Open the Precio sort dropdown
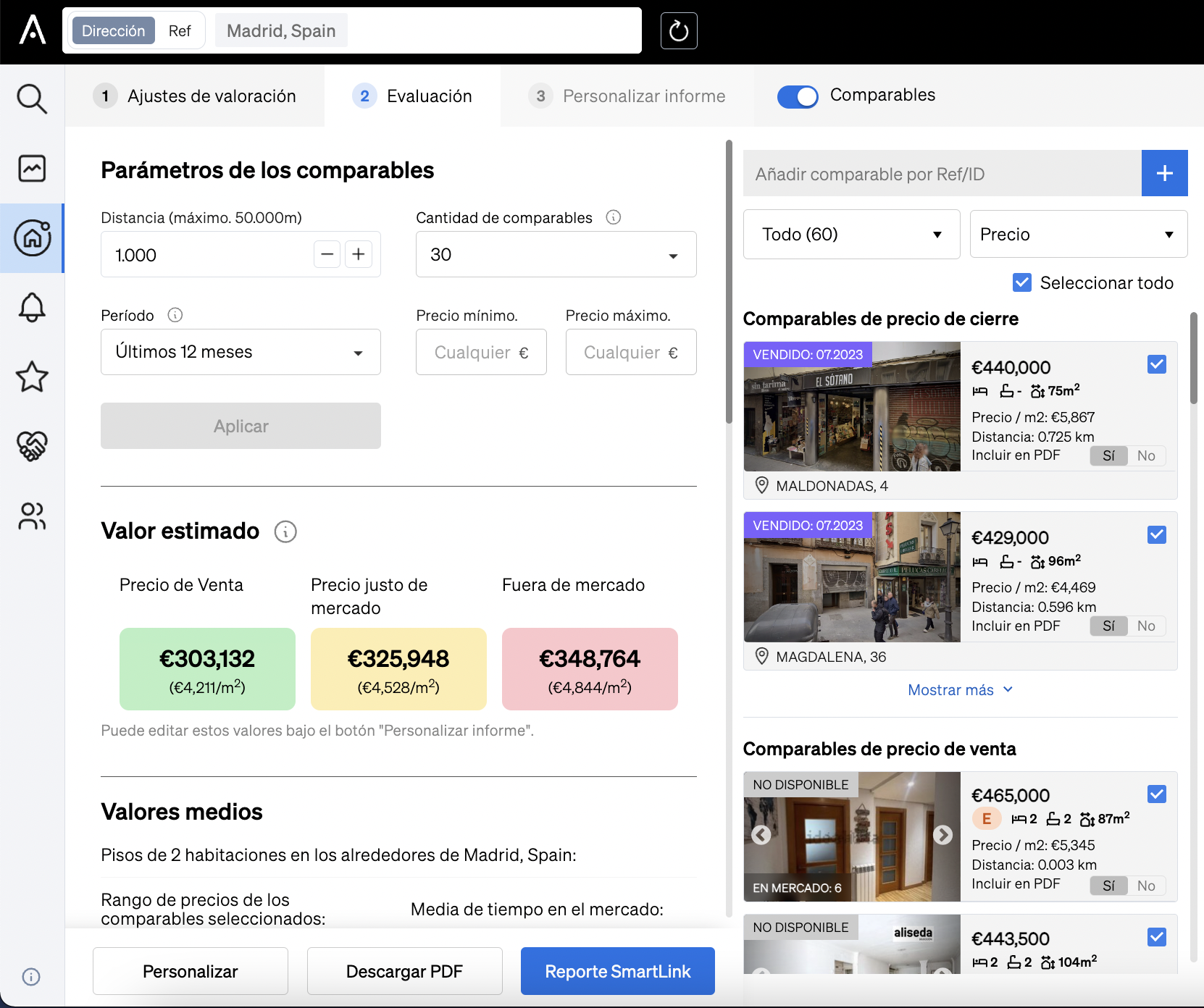The height and width of the screenshot is (1008, 1204). pos(1078,234)
